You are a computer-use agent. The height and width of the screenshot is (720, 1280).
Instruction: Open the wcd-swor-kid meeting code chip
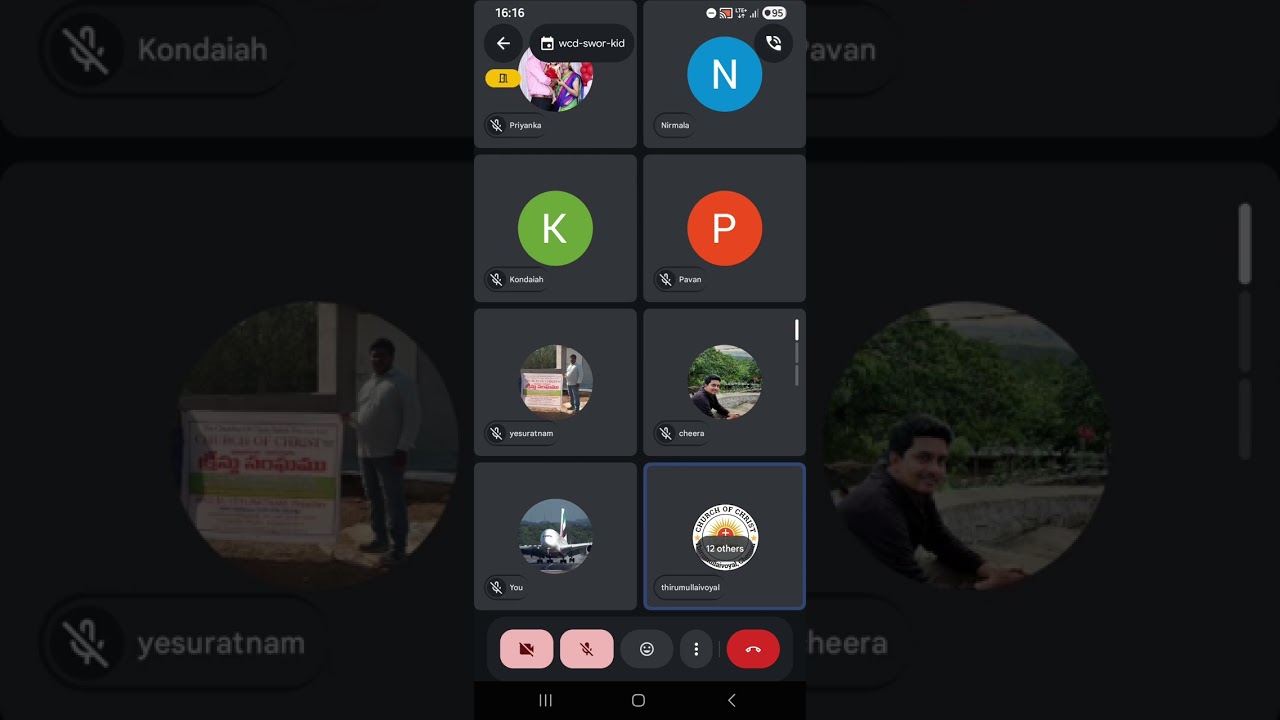[x=582, y=43]
